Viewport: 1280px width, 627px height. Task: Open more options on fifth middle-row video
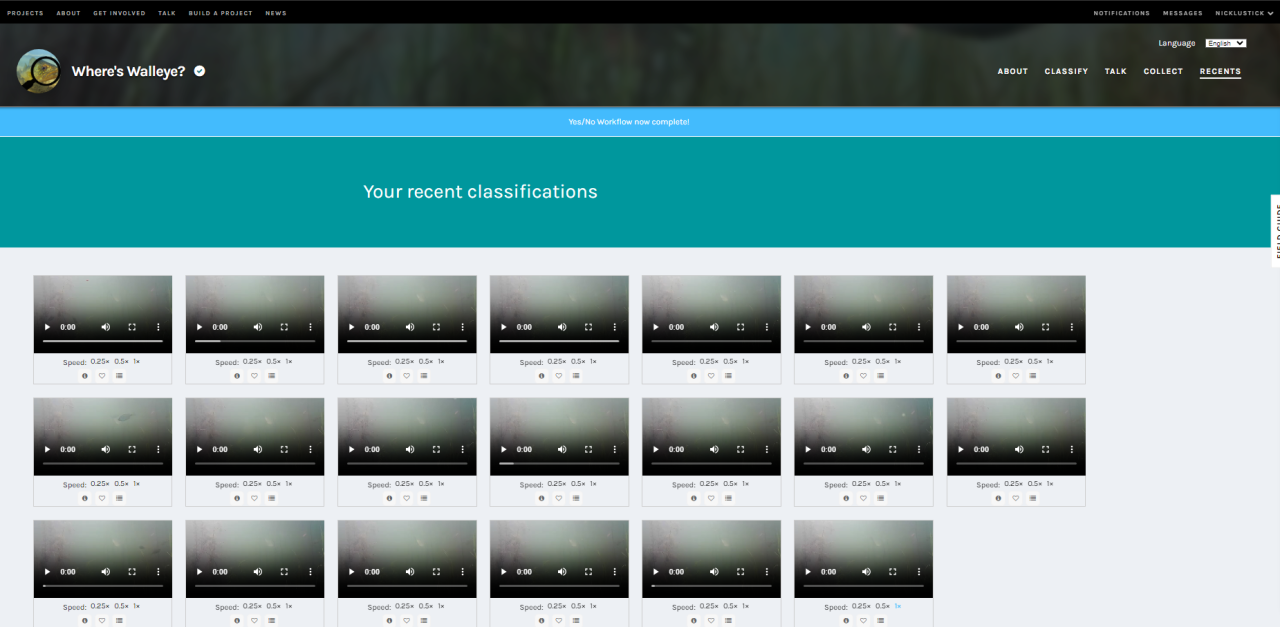click(767, 449)
